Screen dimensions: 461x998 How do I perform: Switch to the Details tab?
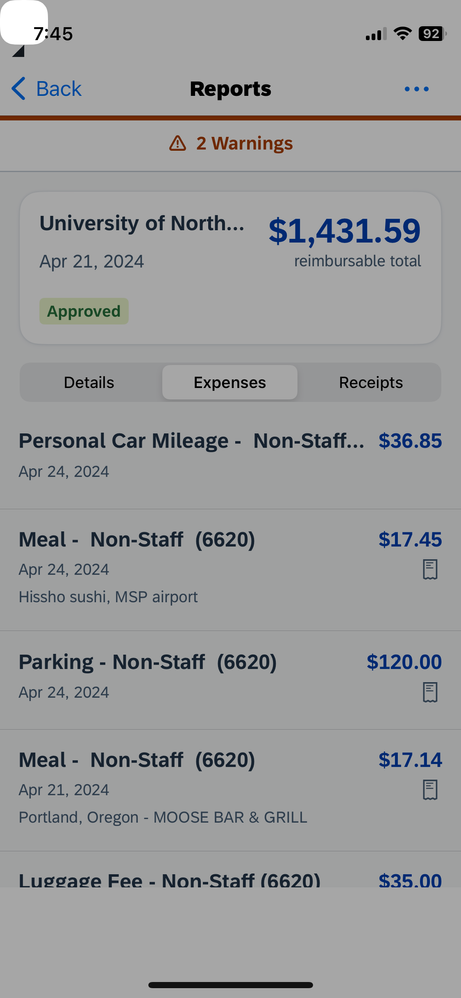click(x=89, y=383)
